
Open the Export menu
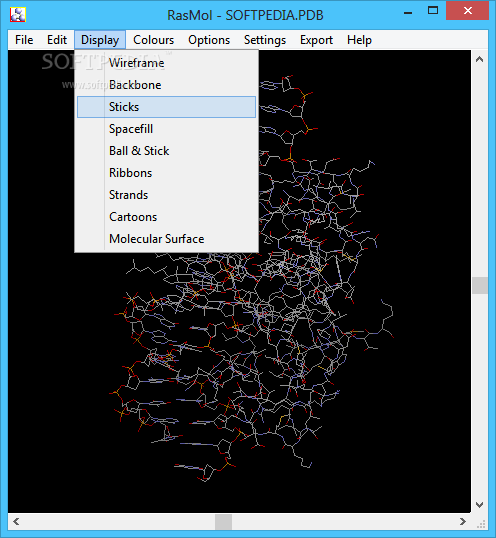316,40
